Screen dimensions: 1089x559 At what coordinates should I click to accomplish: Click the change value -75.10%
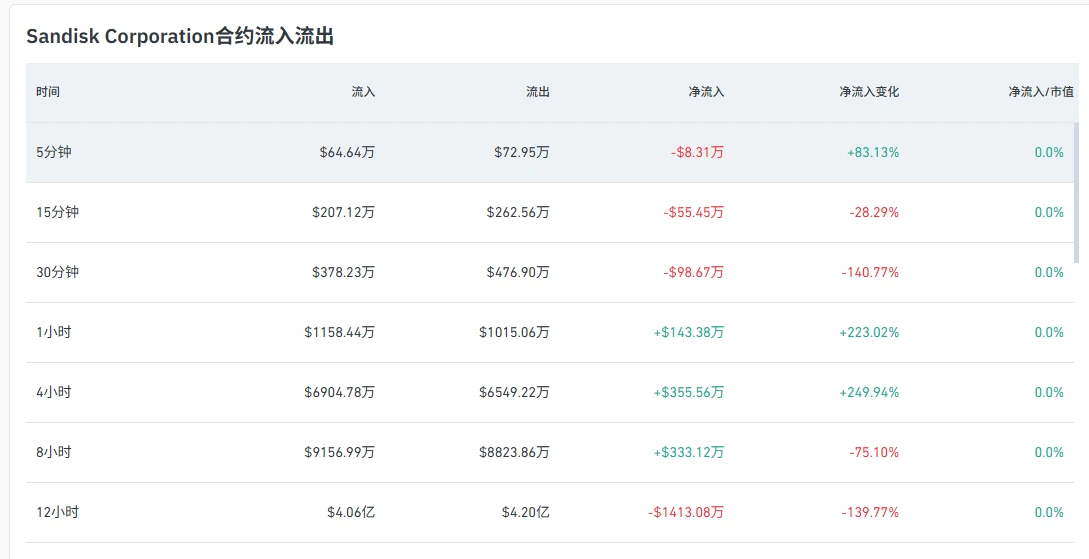coord(874,452)
